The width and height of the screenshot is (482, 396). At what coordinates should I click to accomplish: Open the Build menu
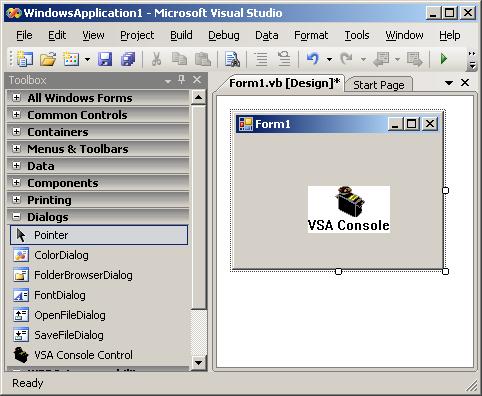181,35
